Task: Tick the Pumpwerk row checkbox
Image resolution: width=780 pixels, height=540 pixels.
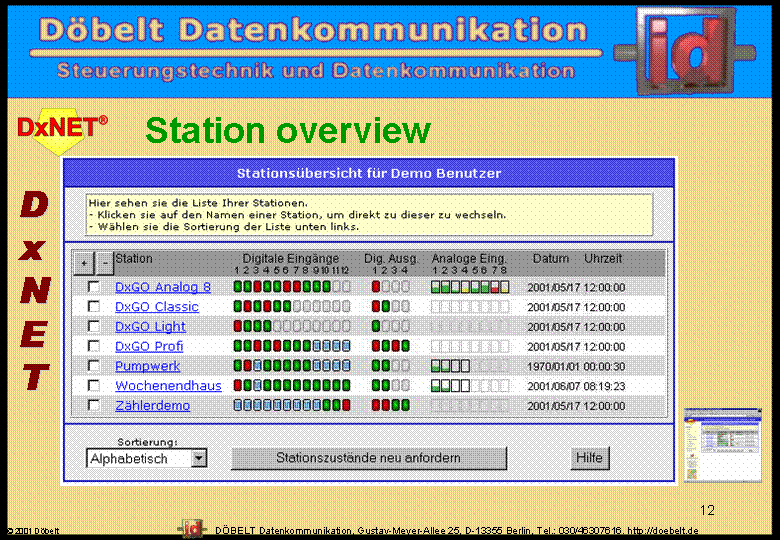Action: (93, 366)
